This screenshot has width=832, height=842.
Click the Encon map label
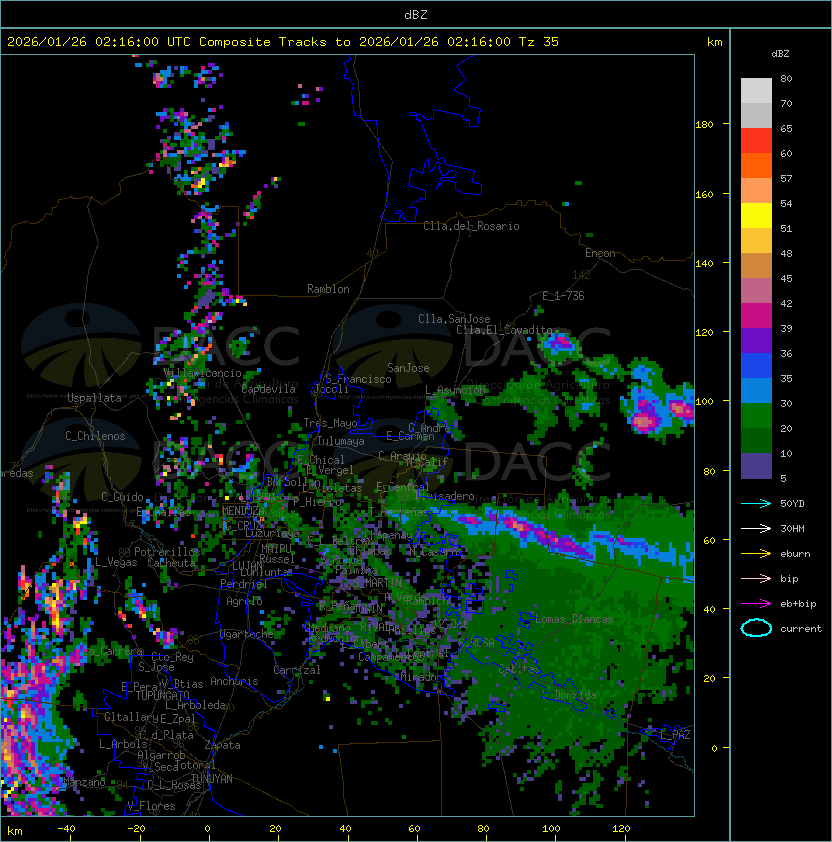[600, 253]
